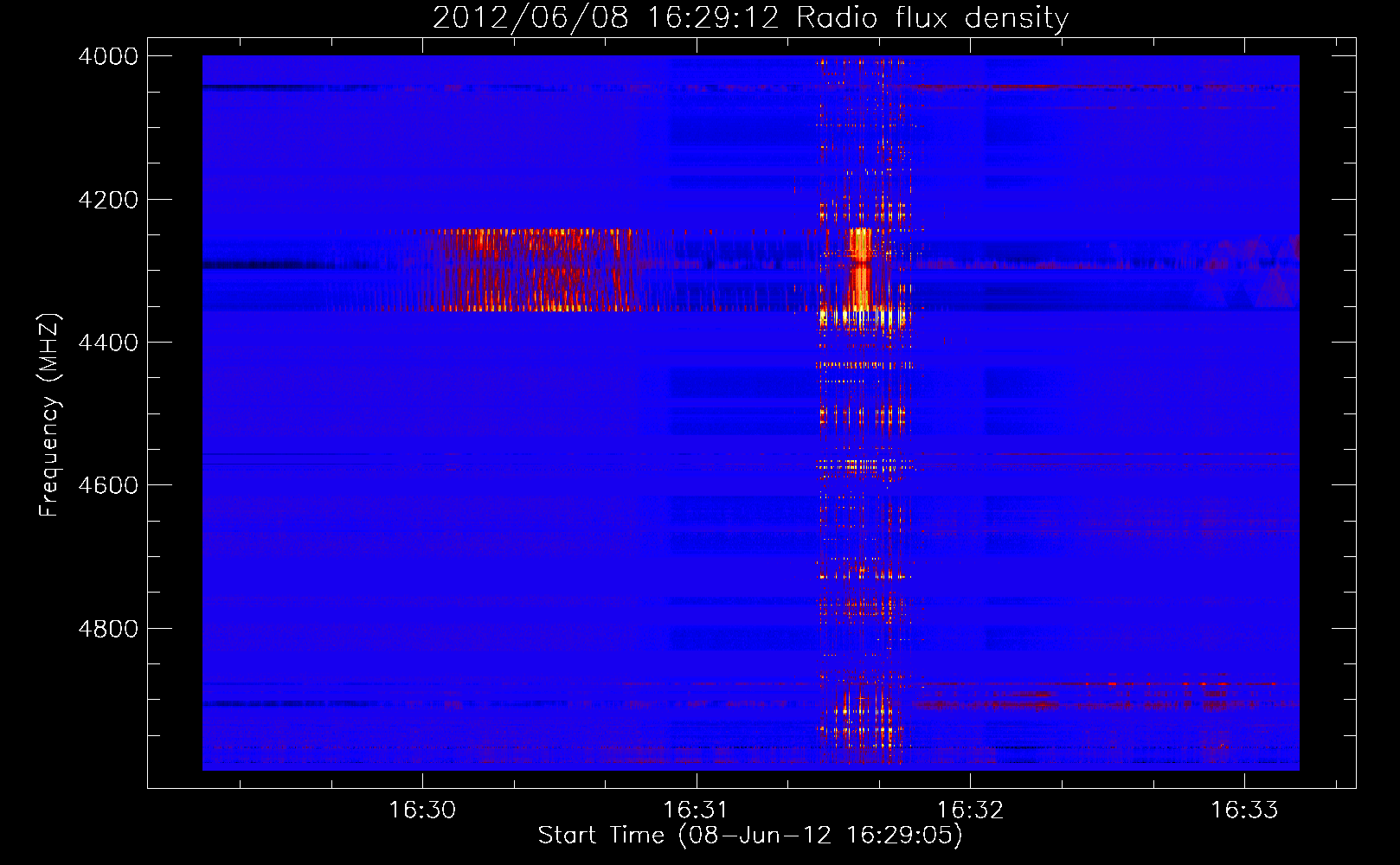Click the 'Frequency (MHZ)' y-axis label

[x=49, y=415]
